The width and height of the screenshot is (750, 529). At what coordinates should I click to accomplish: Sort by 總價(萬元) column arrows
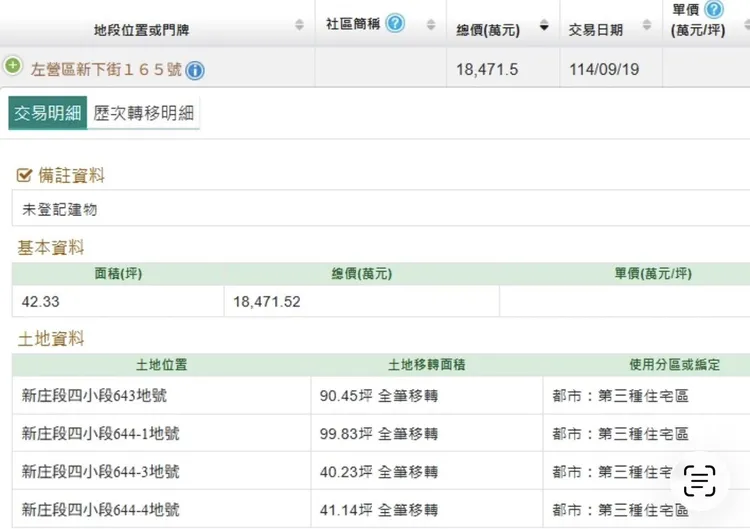point(544,25)
